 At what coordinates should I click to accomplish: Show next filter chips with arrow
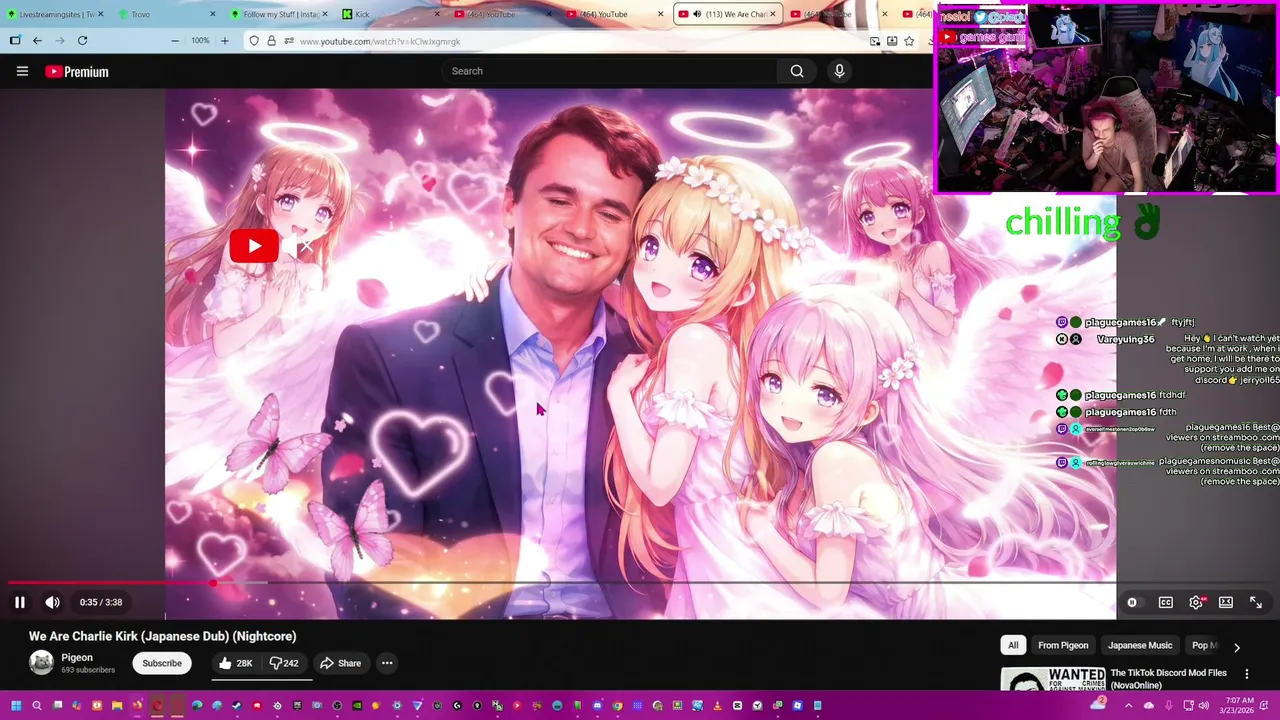1237,647
